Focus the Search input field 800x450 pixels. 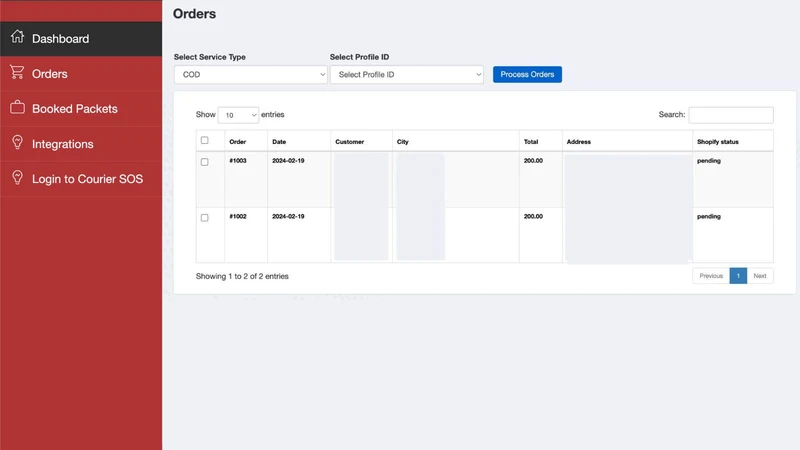coord(731,115)
